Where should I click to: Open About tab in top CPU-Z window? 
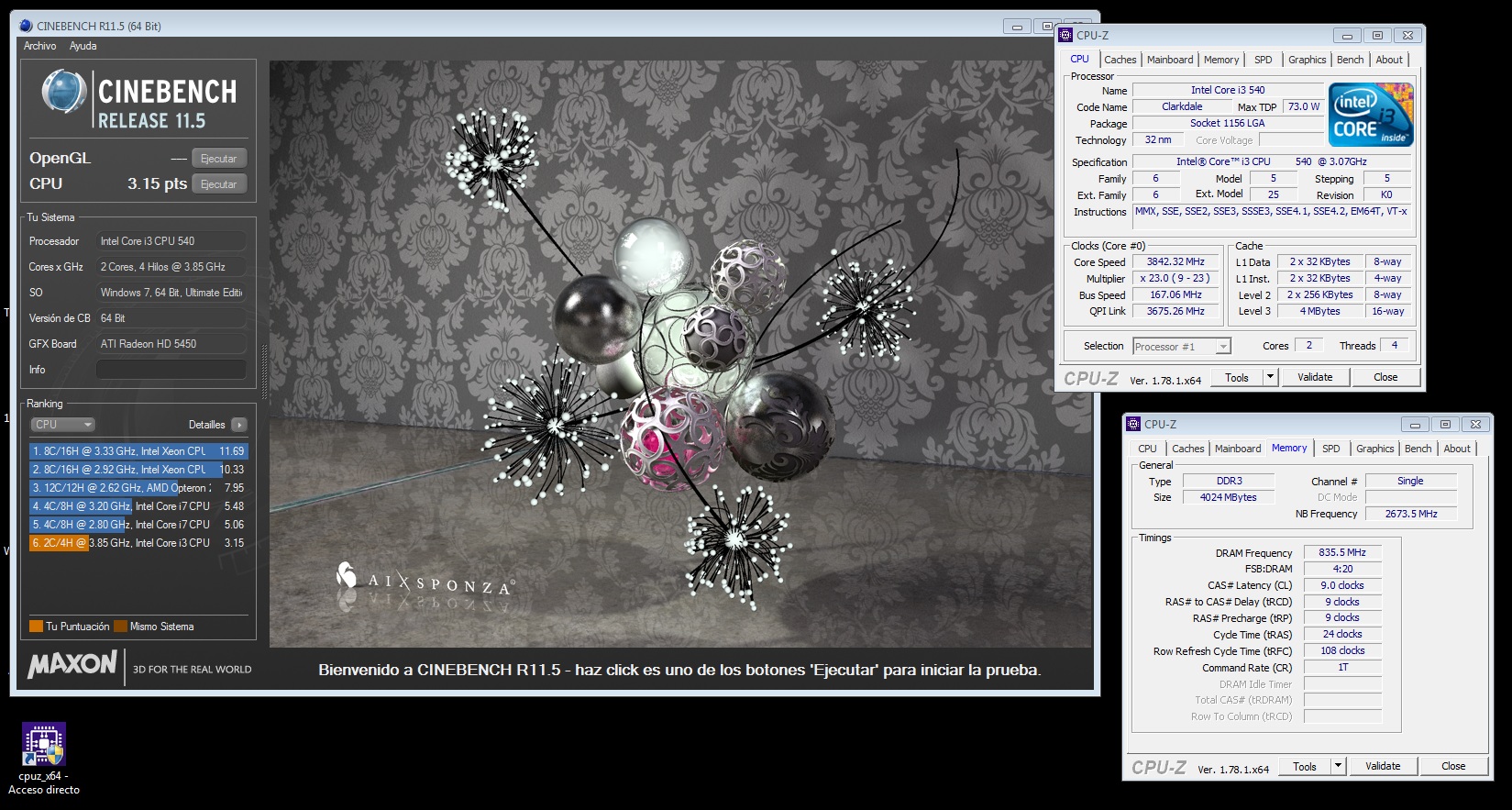click(1389, 60)
